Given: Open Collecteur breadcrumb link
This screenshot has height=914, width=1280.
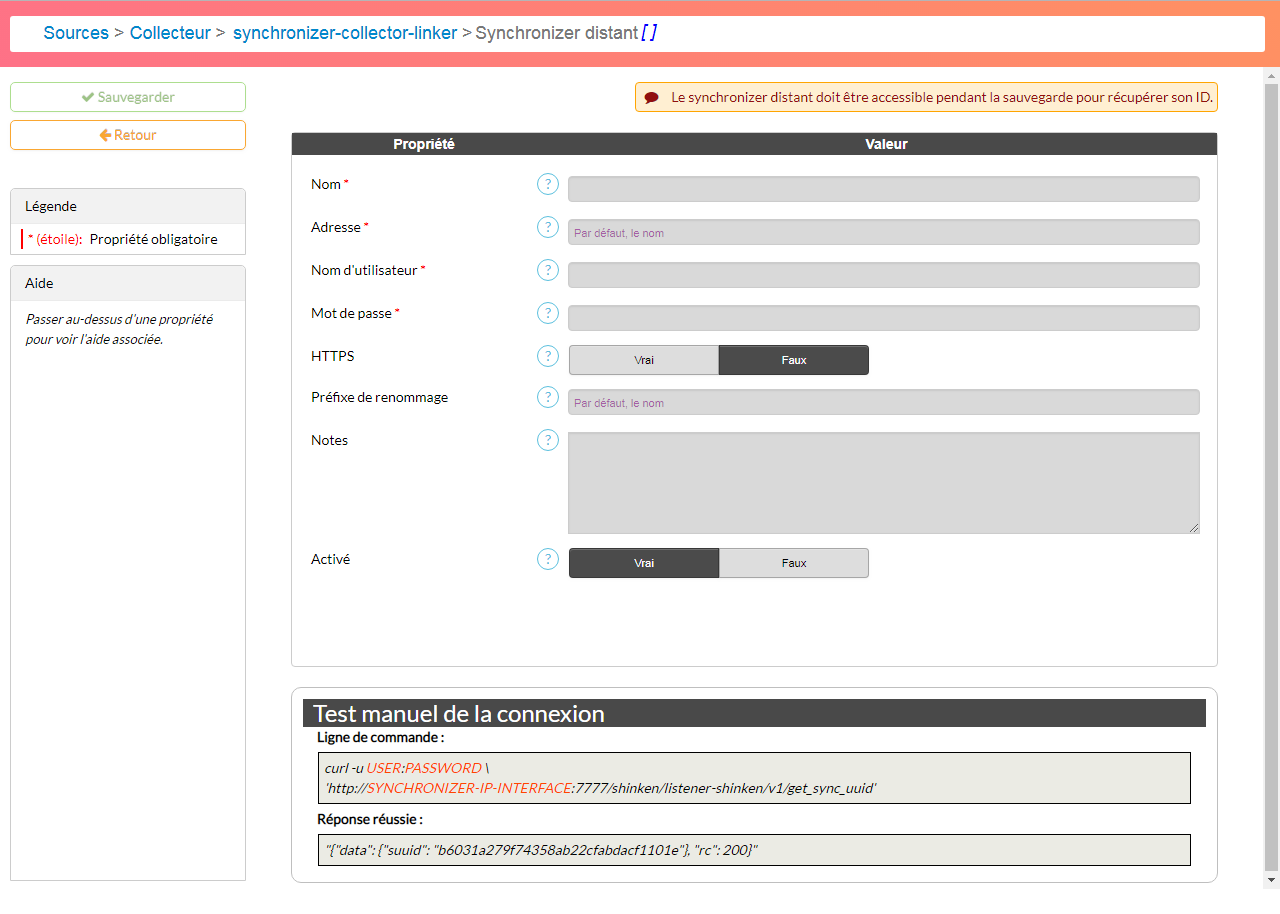Looking at the screenshot, I should 170,33.
